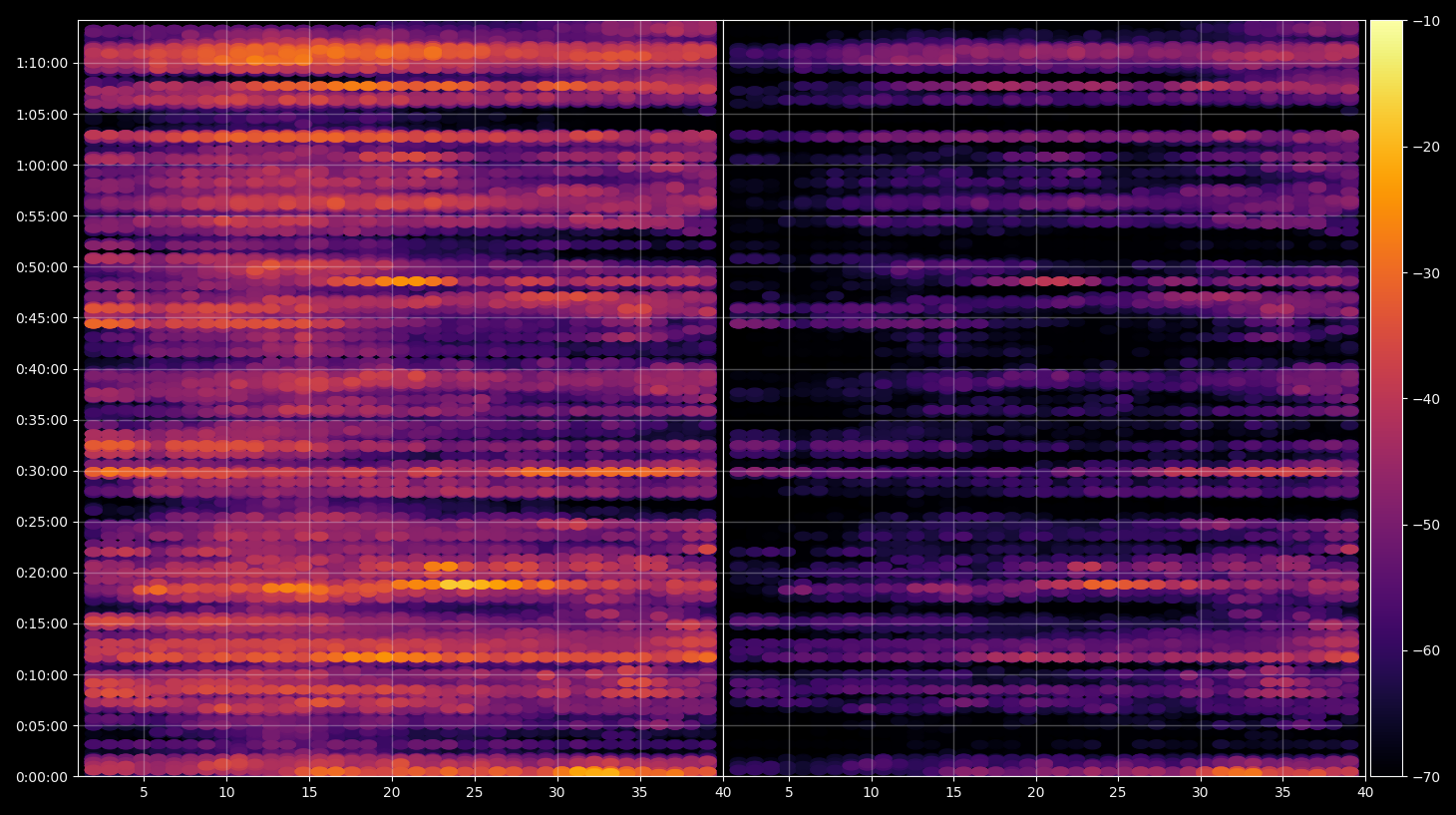Click the −30 colorbar scale label
The width and height of the screenshot is (1456, 815).
(1427, 273)
